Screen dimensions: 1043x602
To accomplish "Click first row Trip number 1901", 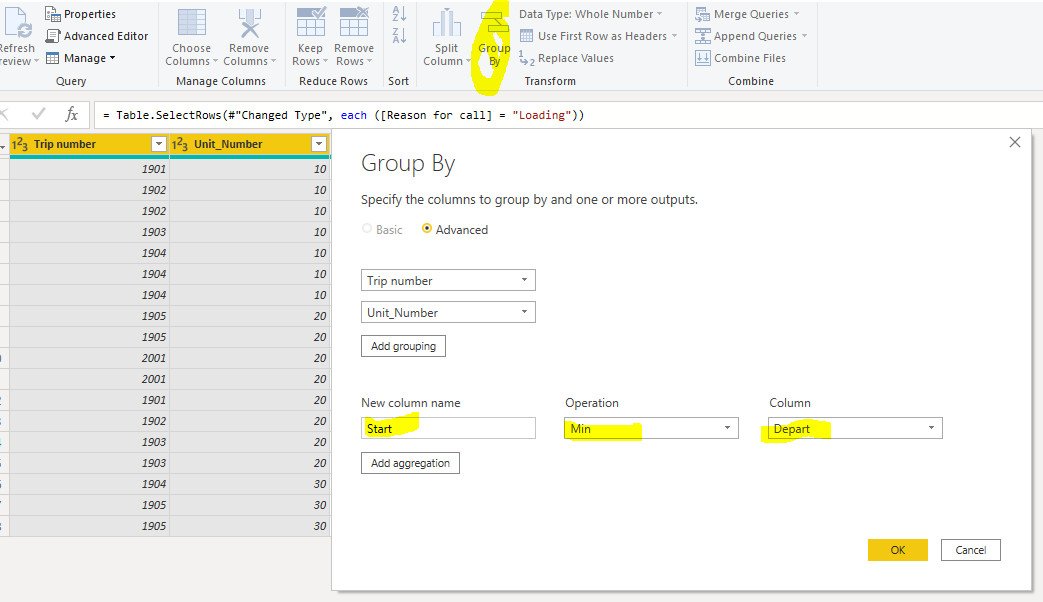I will click(89, 169).
